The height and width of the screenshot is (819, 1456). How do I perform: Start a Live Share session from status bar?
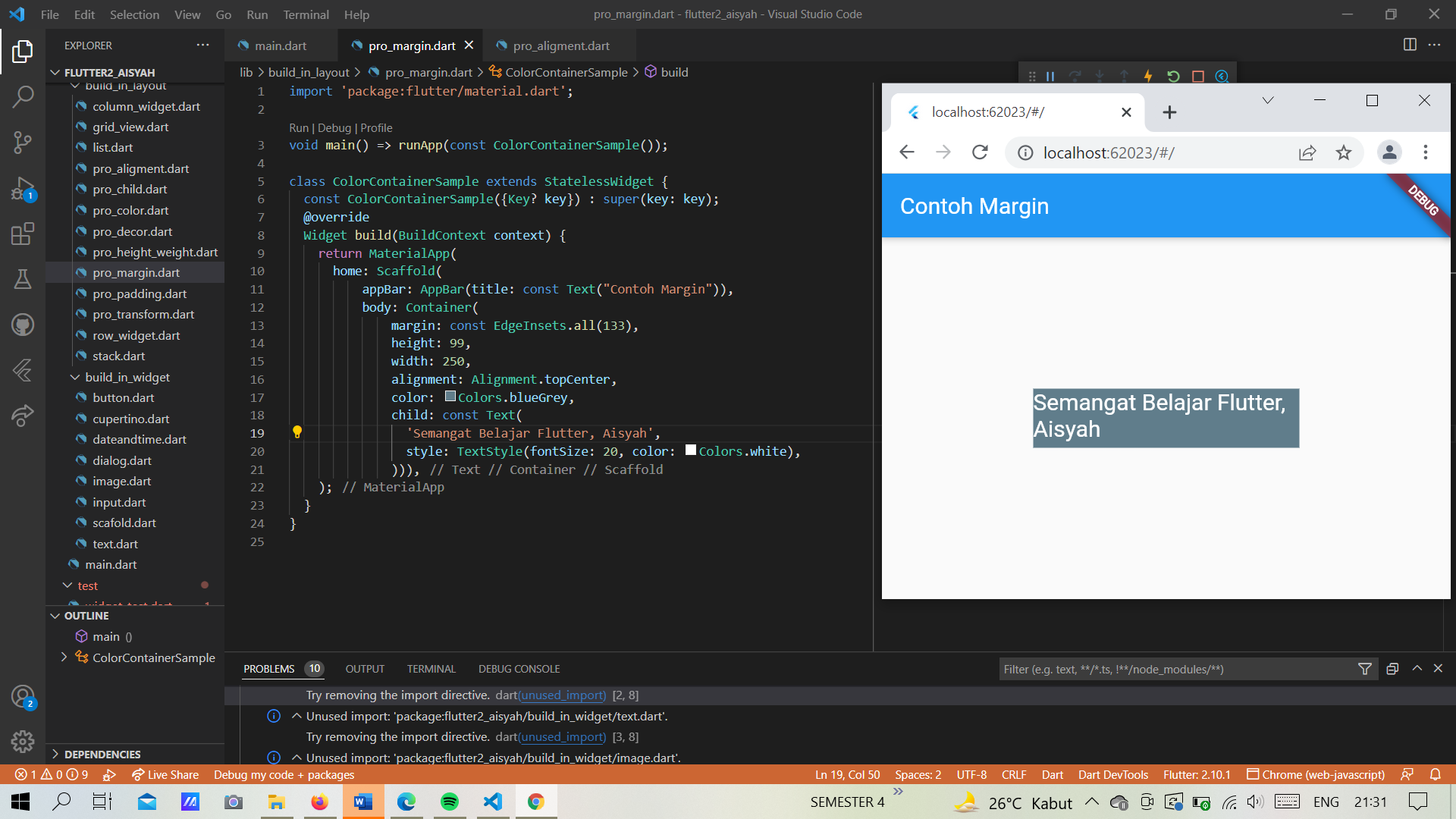coord(165,774)
